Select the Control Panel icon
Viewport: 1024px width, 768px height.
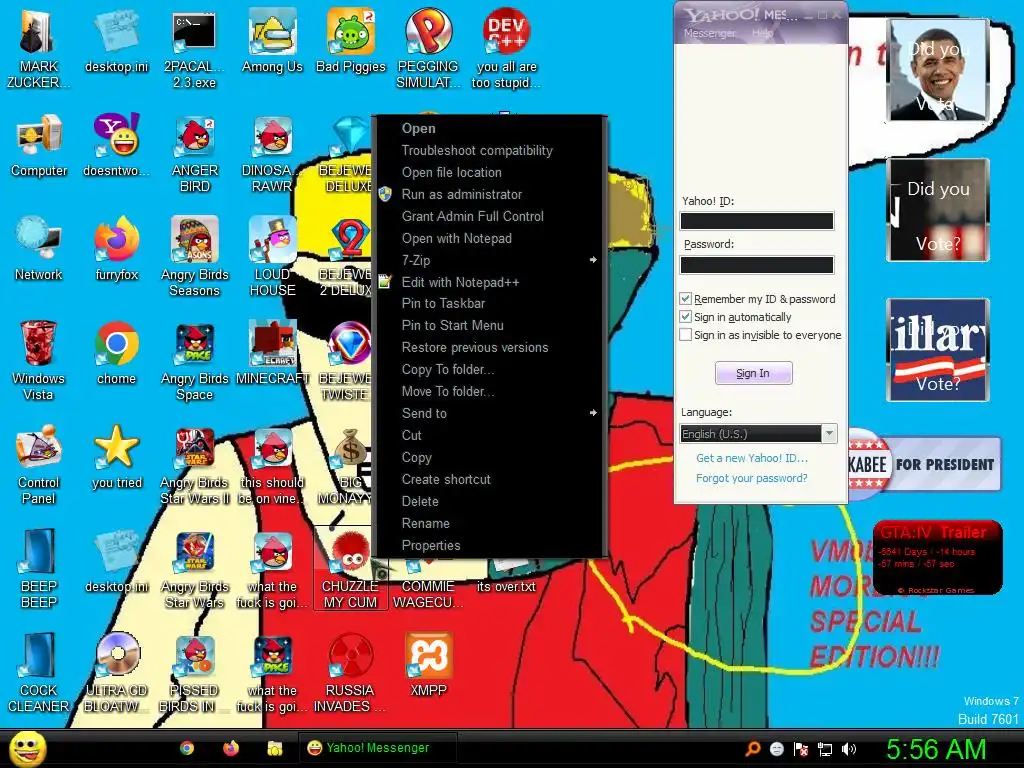pyautogui.click(x=39, y=465)
